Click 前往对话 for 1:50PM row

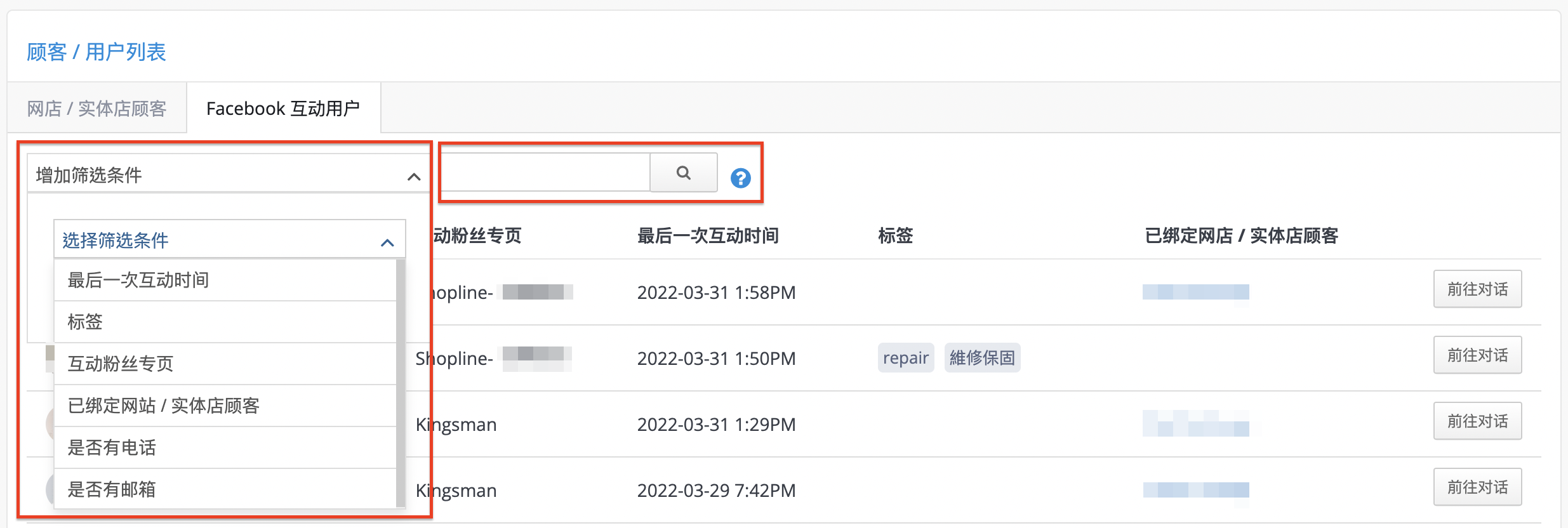coord(1477,355)
